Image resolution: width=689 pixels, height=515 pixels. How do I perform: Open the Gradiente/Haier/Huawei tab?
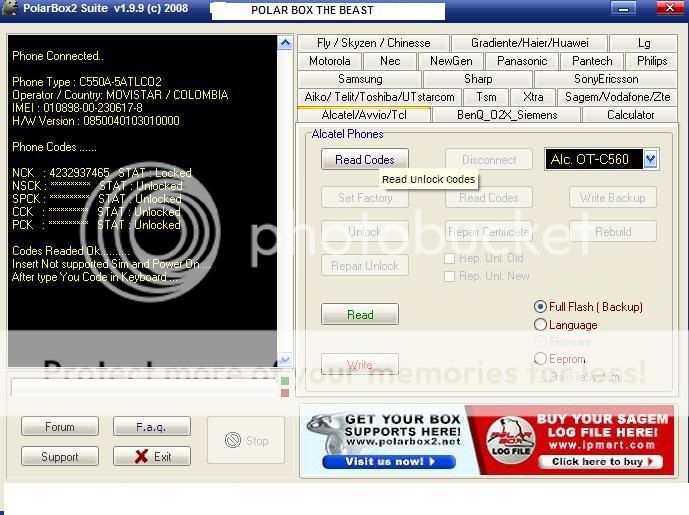tap(529, 43)
